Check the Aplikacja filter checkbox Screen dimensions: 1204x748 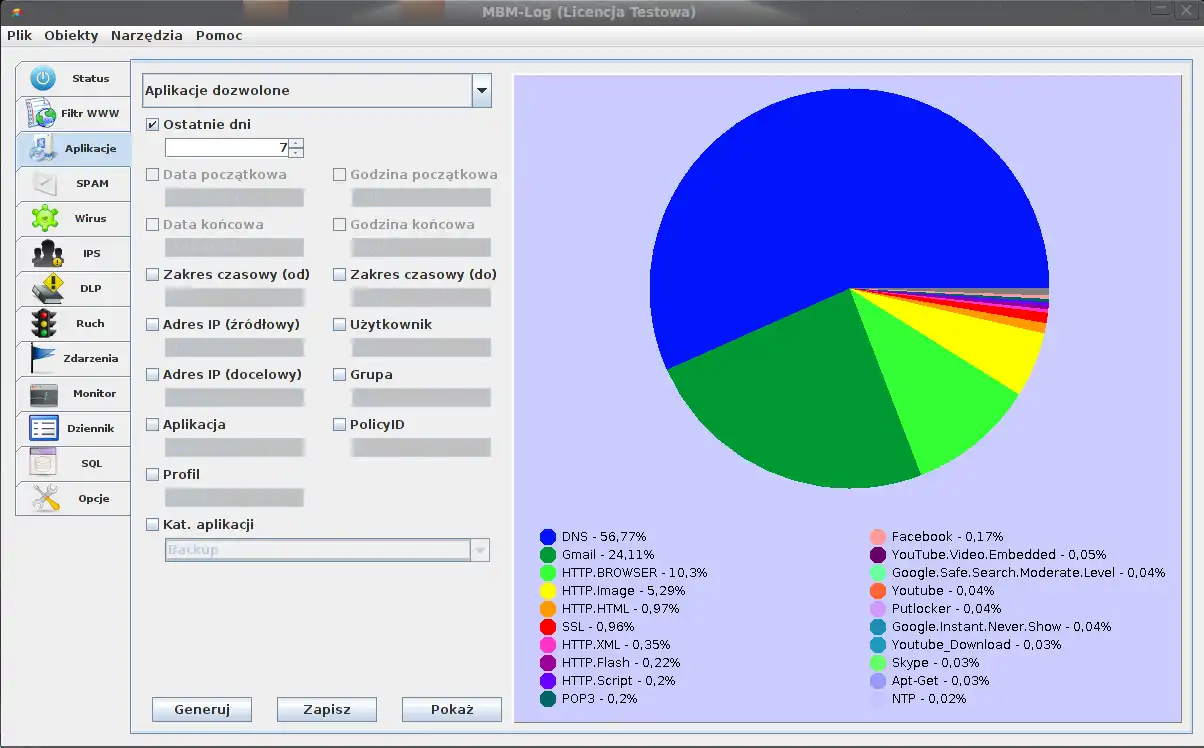(153, 424)
